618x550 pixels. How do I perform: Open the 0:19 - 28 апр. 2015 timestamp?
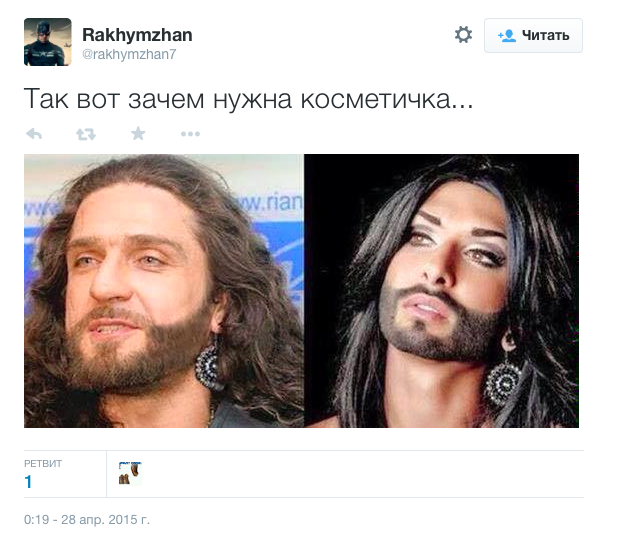87,520
